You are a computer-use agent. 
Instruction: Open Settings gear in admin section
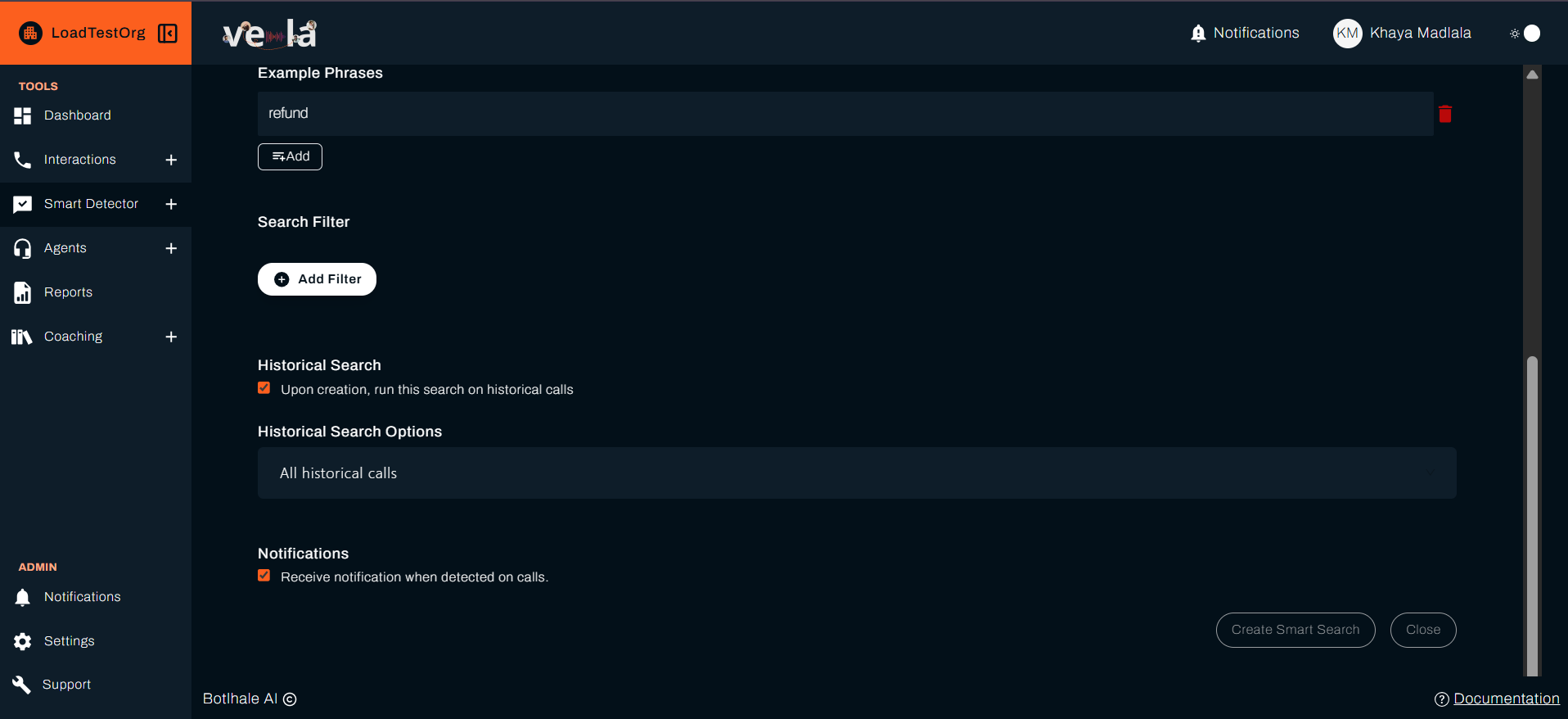click(23, 641)
